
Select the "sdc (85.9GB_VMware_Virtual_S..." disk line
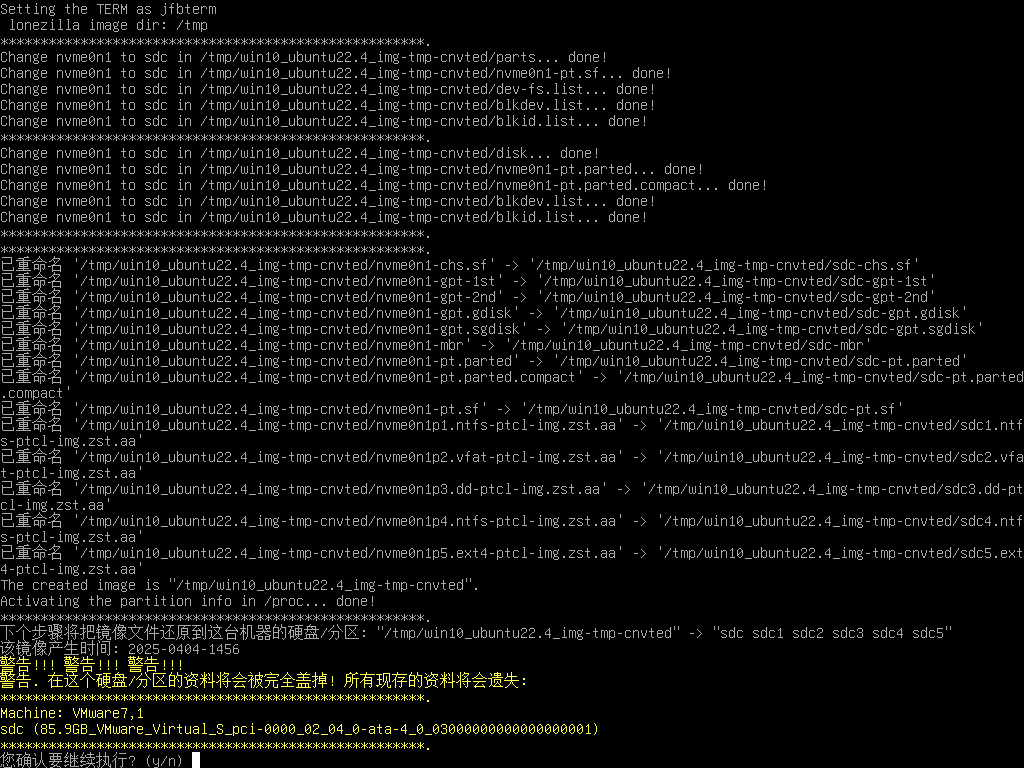click(x=300, y=729)
